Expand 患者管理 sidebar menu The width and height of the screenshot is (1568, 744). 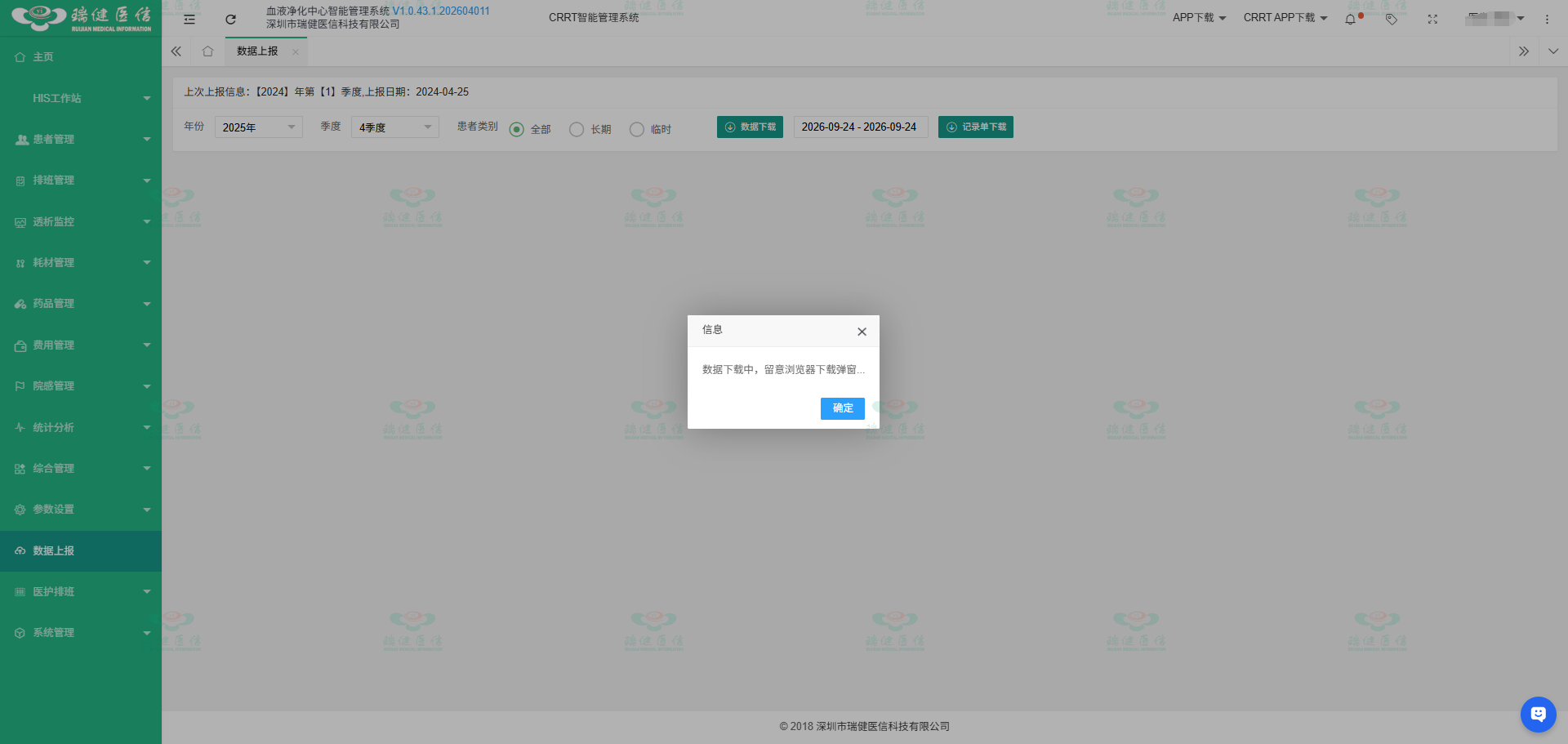click(81, 140)
